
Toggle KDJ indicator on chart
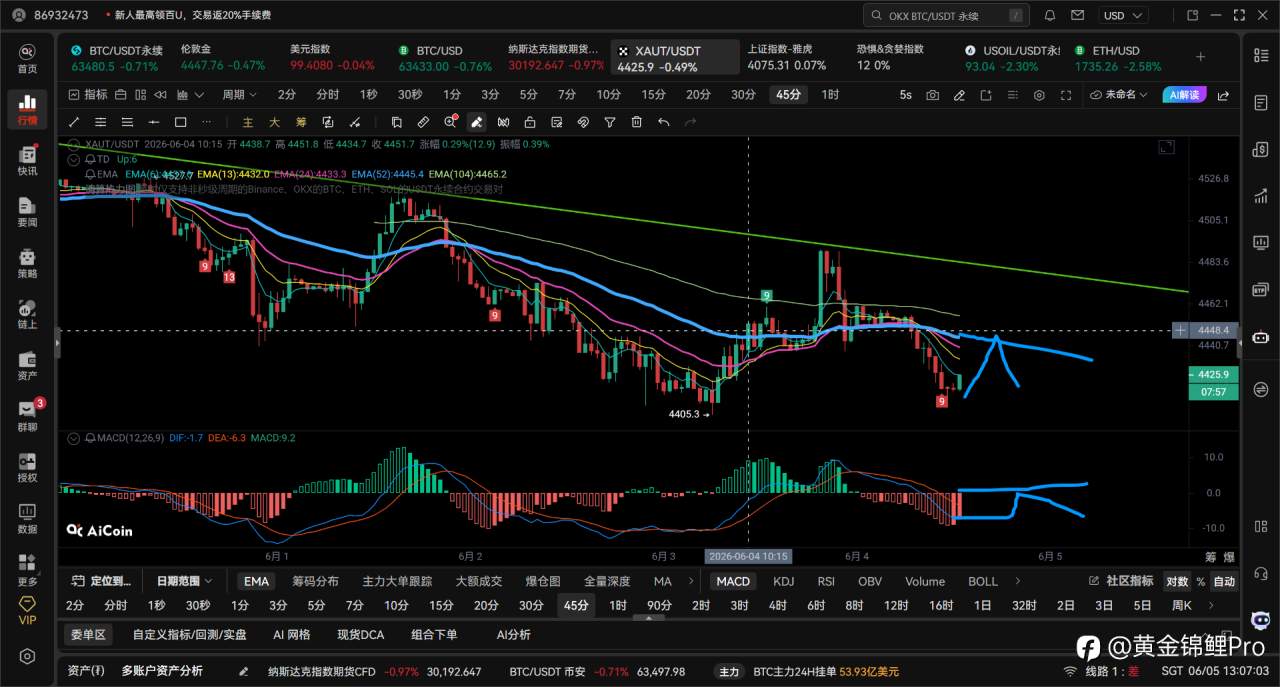pyautogui.click(x=784, y=581)
